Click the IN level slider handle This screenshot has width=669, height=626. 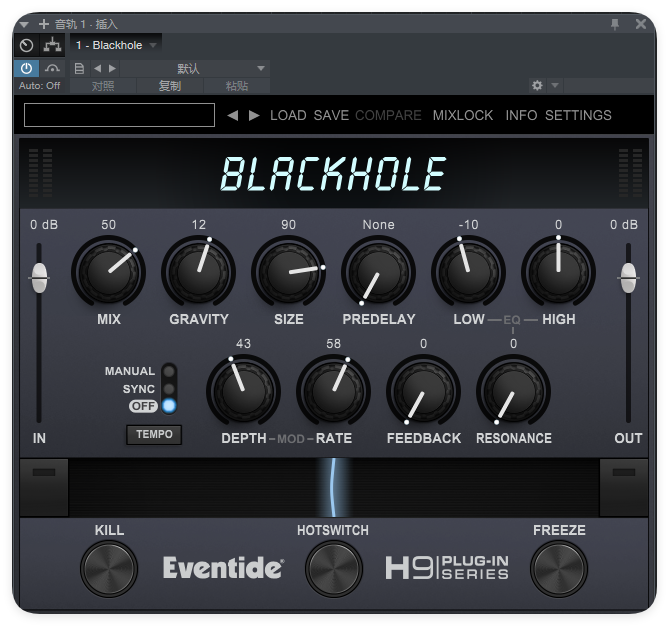coord(39,278)
